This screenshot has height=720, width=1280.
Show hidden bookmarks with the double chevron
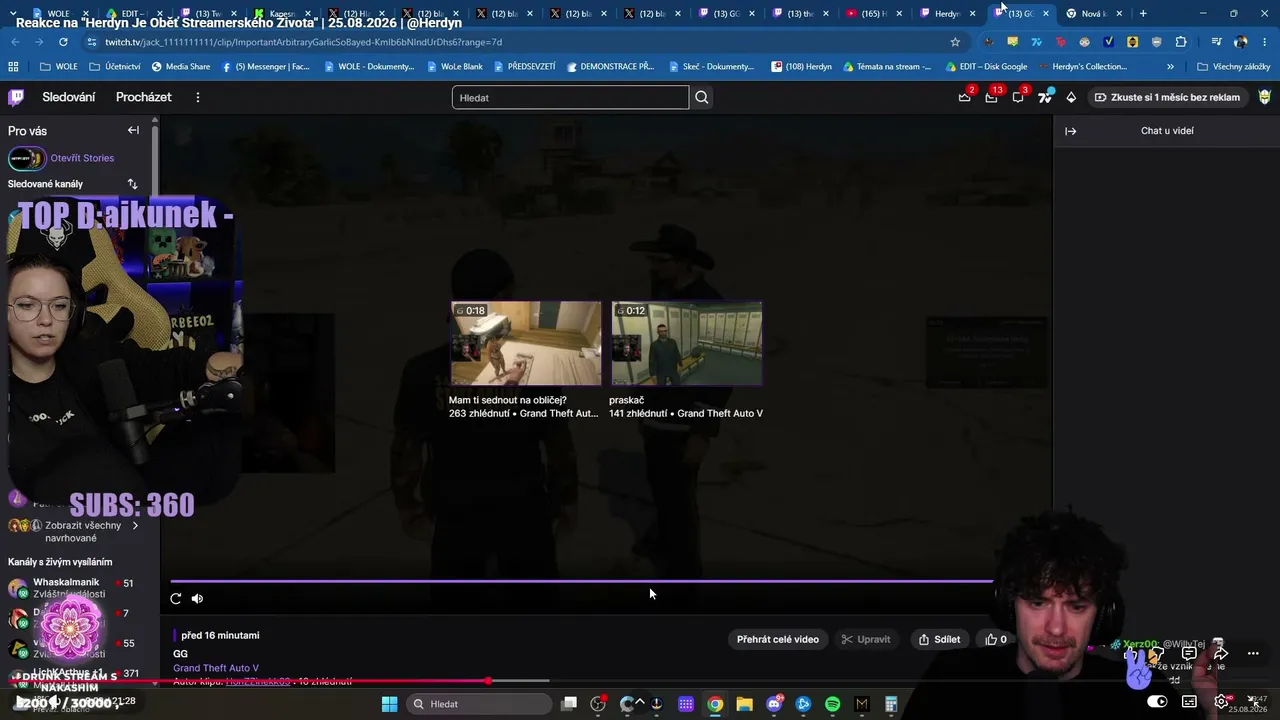point(1171,67)
